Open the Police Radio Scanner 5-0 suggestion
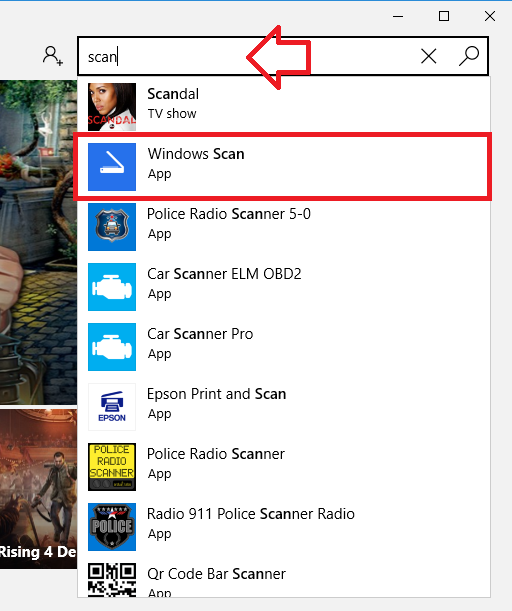 pos(283,227)
